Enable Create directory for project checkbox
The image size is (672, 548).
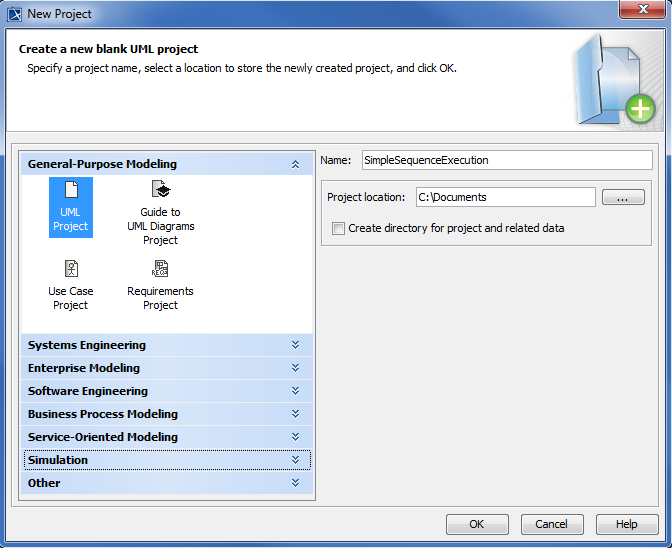[x=338, y=228]
